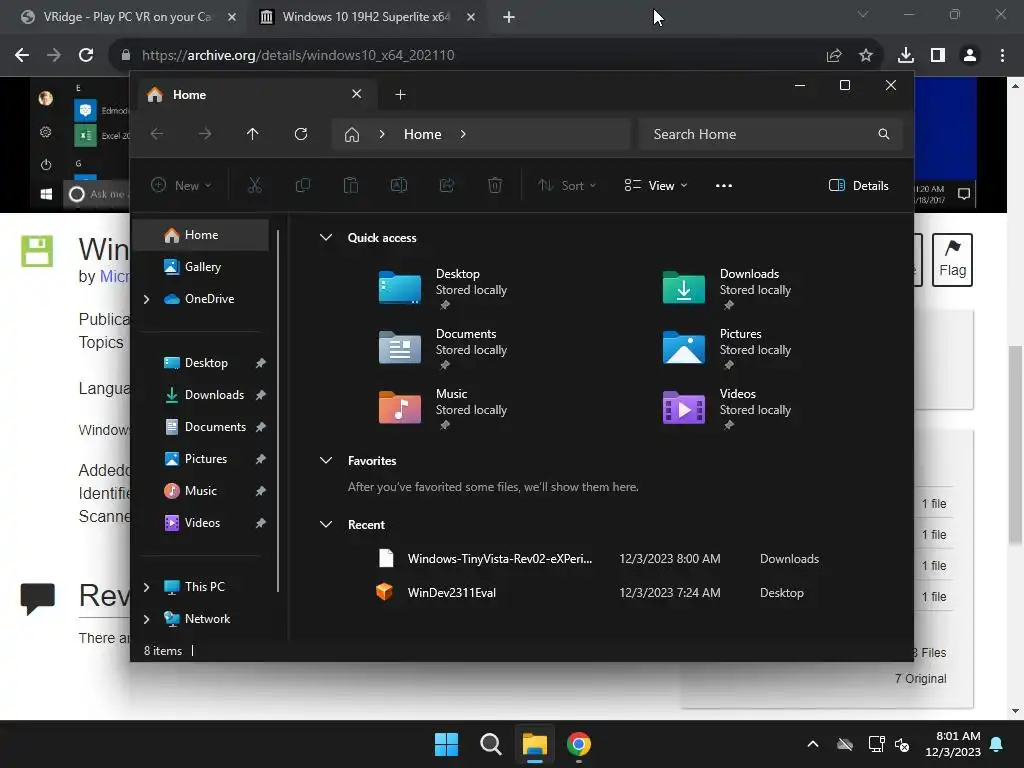Viewport: 1024px width, 768px height.
Task: Click the browser page vertical scrollbar
Action: [x=1015, y=444]
